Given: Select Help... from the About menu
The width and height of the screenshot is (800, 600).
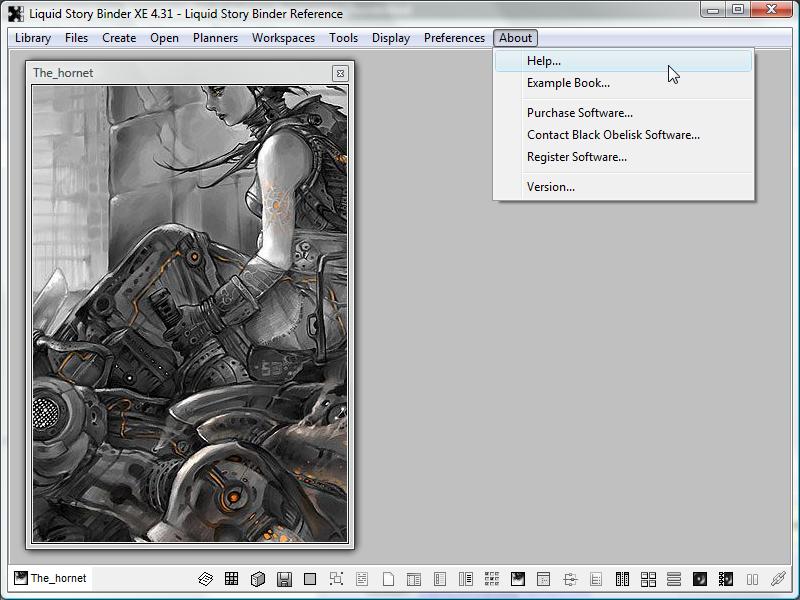Looking at the screenshot, I should (544, 61).
